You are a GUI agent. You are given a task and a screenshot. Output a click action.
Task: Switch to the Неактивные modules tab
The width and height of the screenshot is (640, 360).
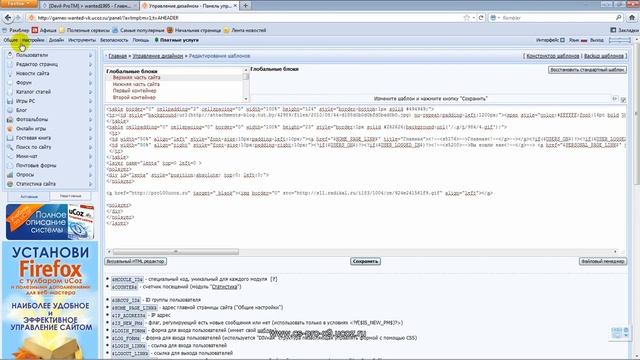point(71,196)
